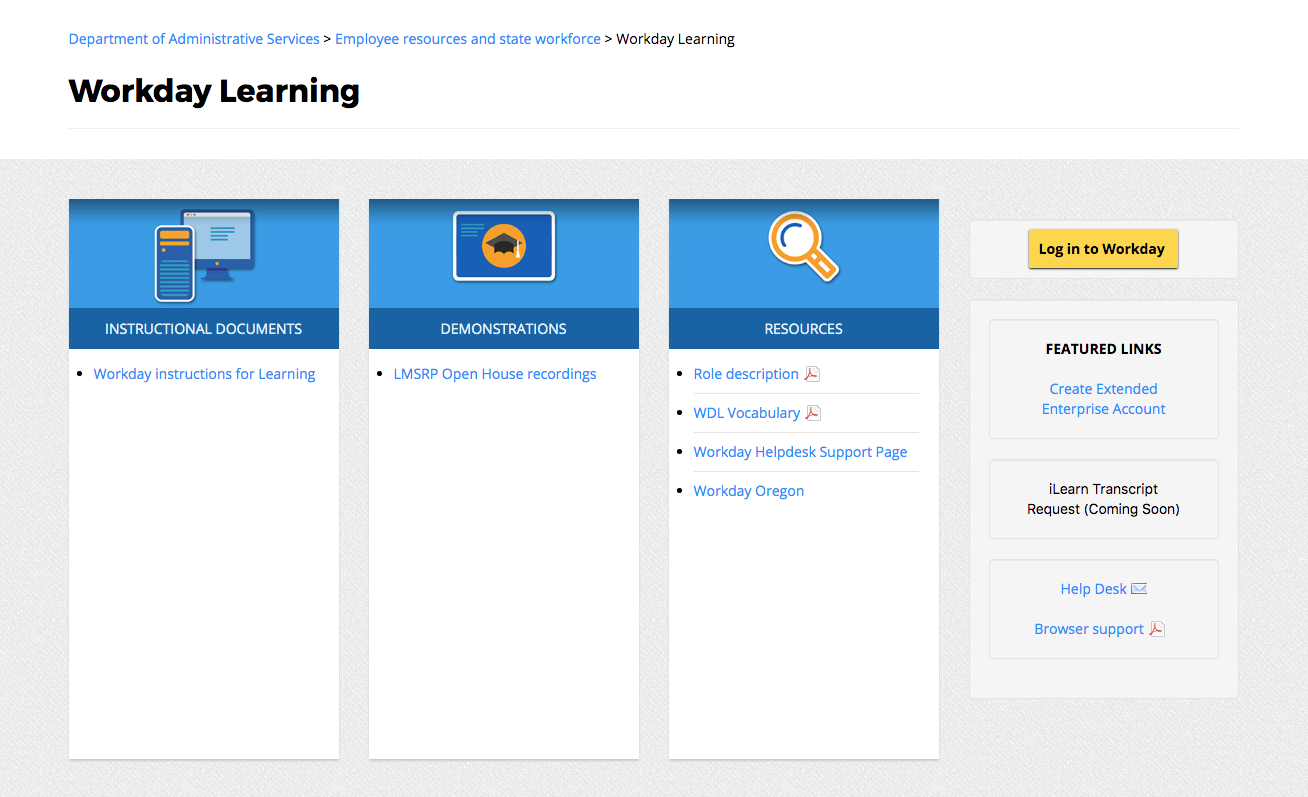The height and width of the screenshot is (797, 1308).
Task: Click the Browser support PDF icon
Action: [1157, 628]
